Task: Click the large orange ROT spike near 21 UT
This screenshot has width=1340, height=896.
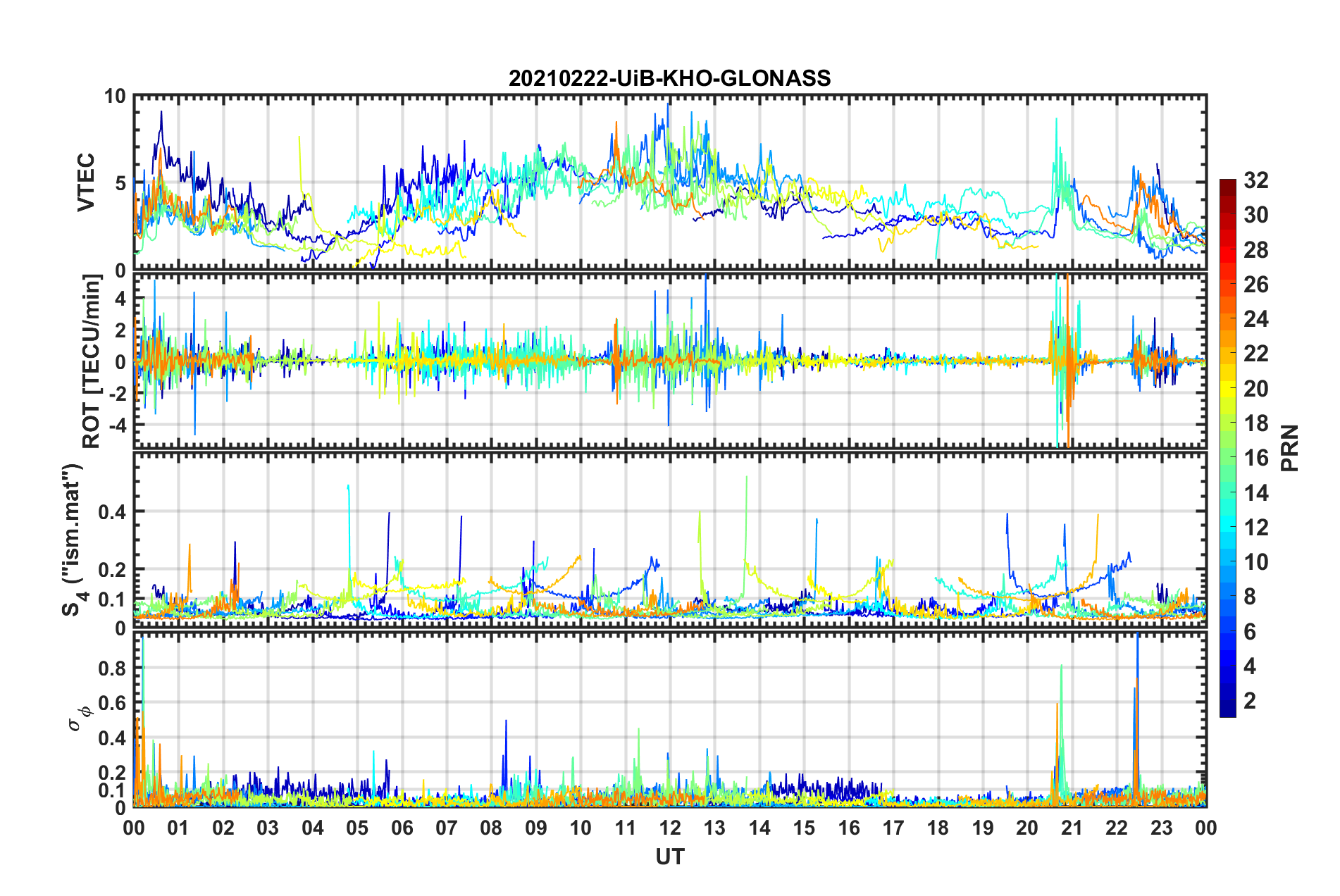Action: (1069, 359)
